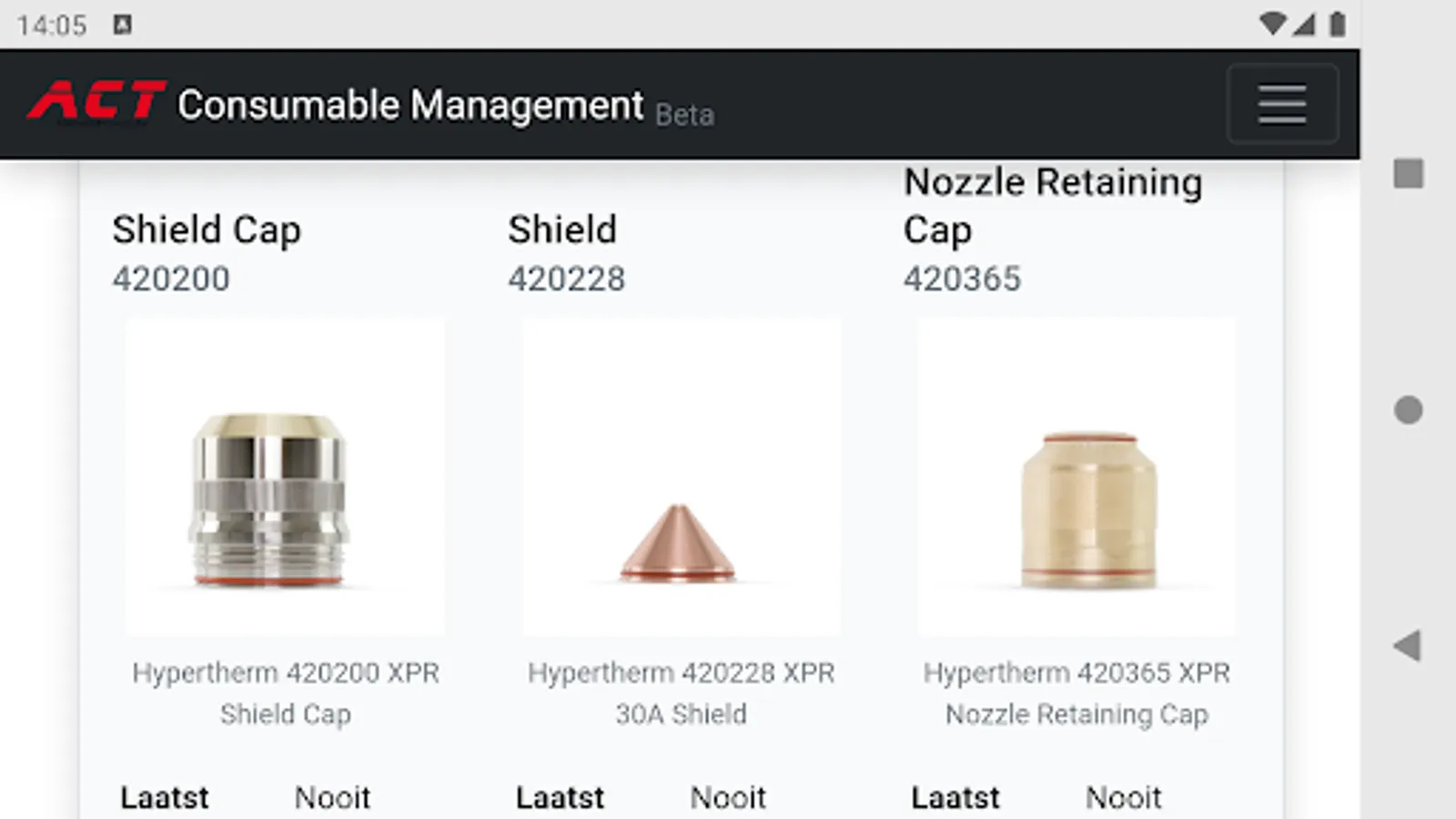
Task: Select the Shield Cap heading
Action: pyautogui.click(x=207, y=229)
